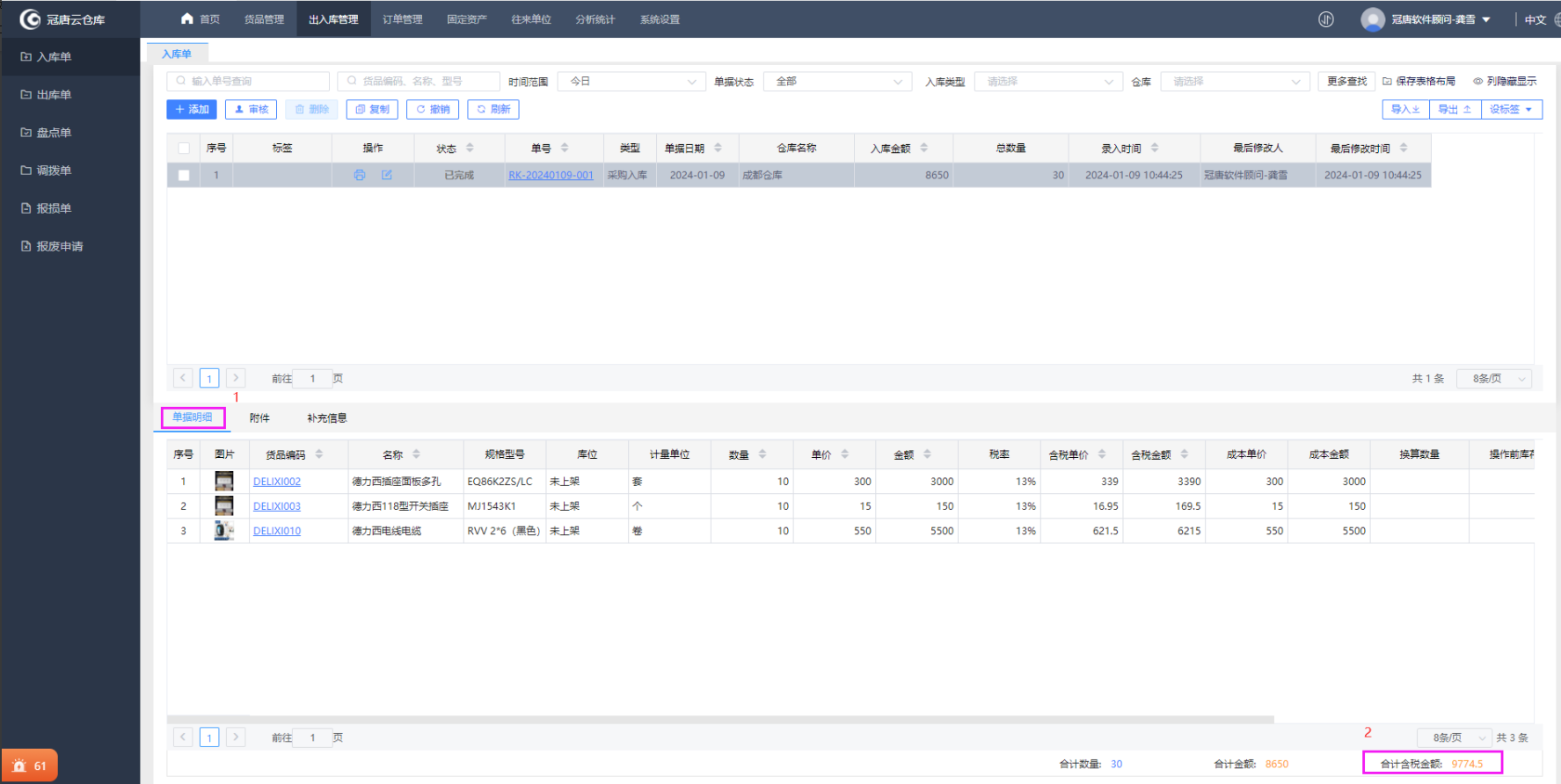
Task: Click the circular icon left of user avatar
Action: [x=1326, y=19]
